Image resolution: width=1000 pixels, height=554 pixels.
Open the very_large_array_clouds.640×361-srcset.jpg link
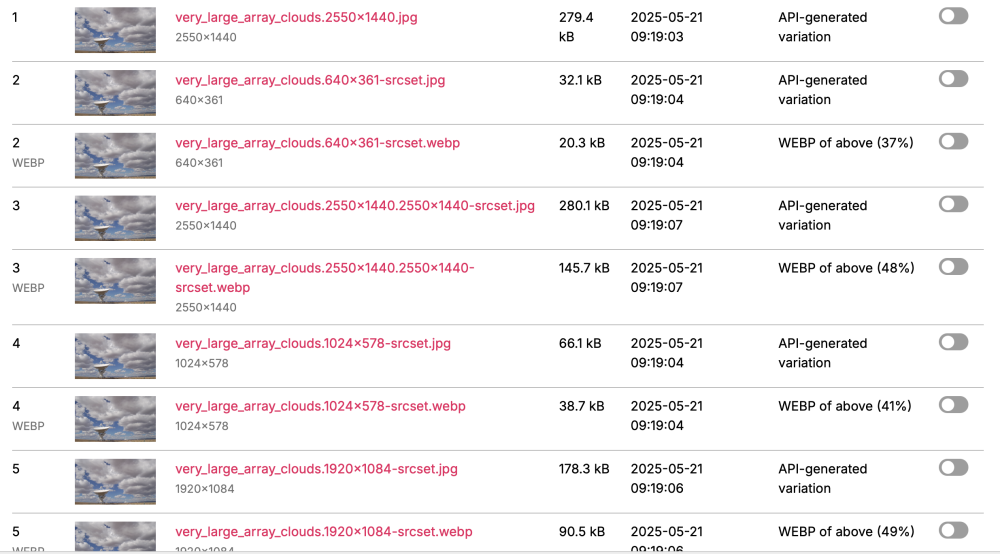pos(310,80)
